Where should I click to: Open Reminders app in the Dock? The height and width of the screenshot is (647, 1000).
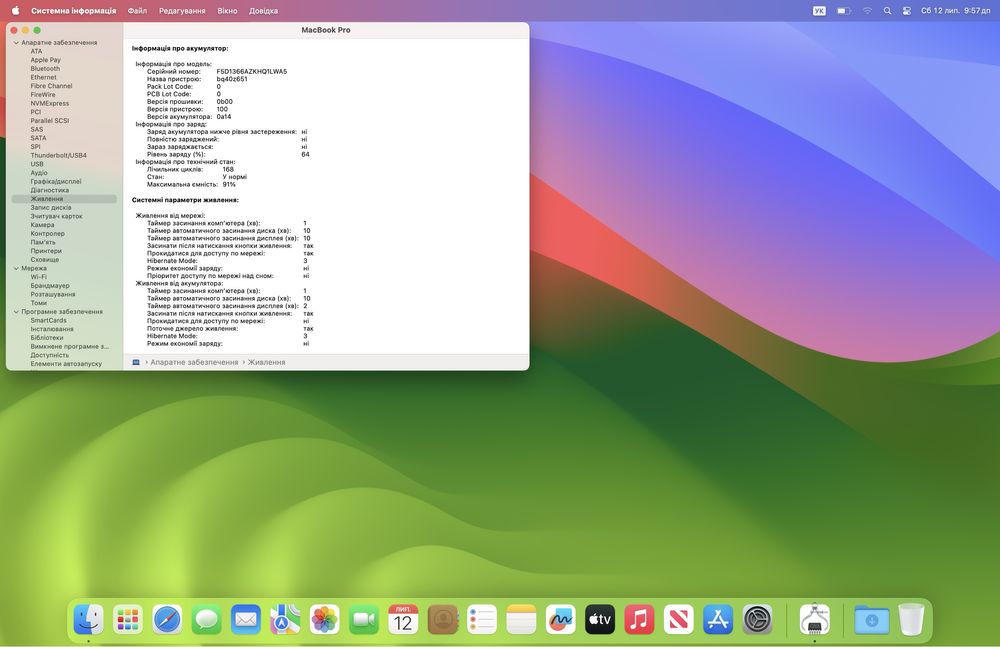482,619
